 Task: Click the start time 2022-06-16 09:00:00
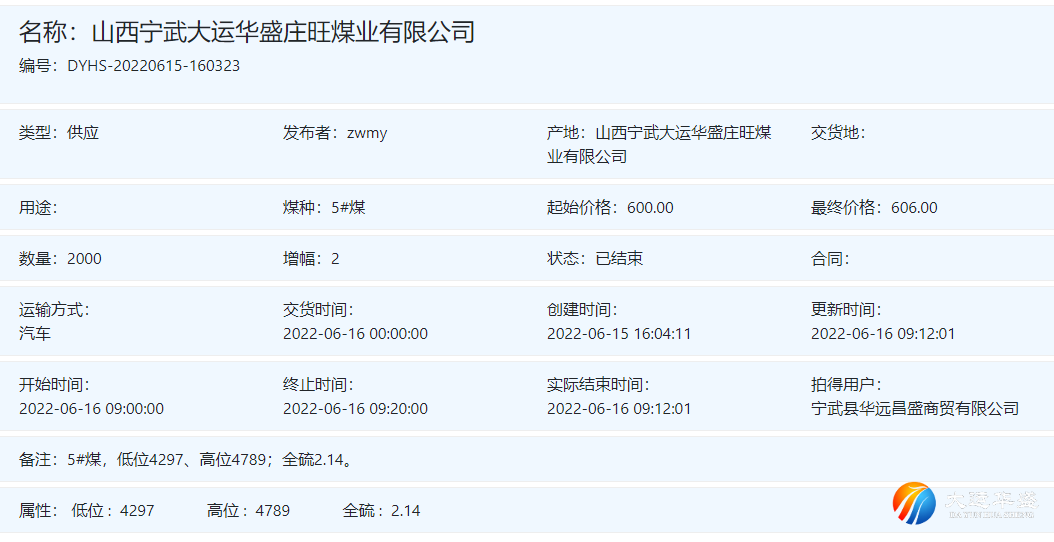(91, 408)
